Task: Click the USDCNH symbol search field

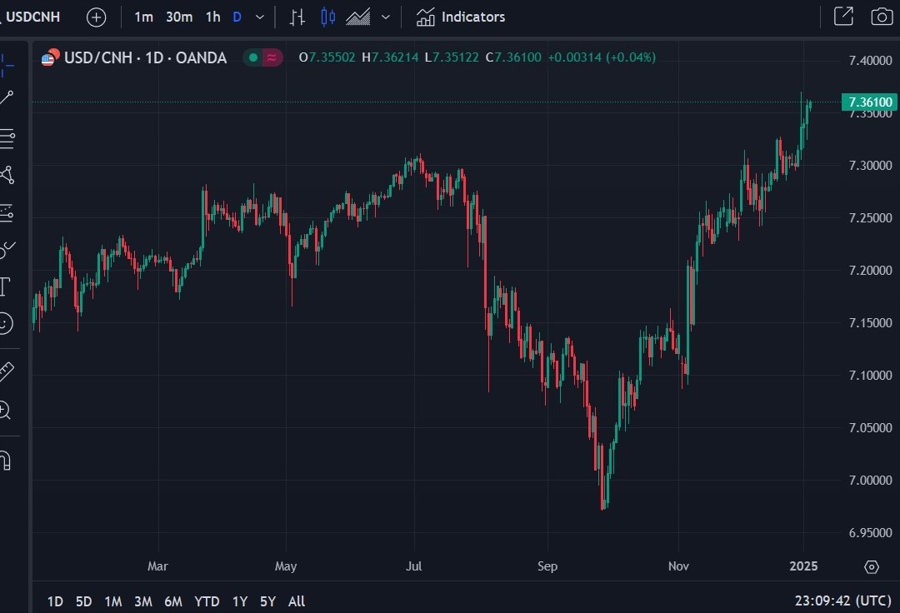Action: pos(32,17)
